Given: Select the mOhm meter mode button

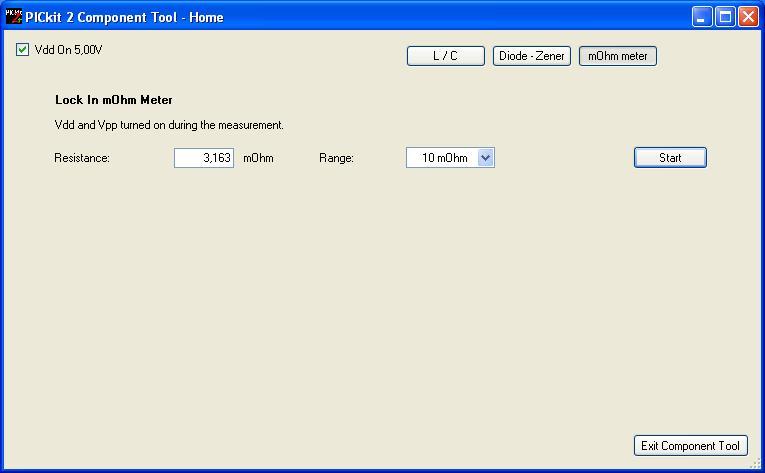Looking at the screenshot, I should pos(617,56).
